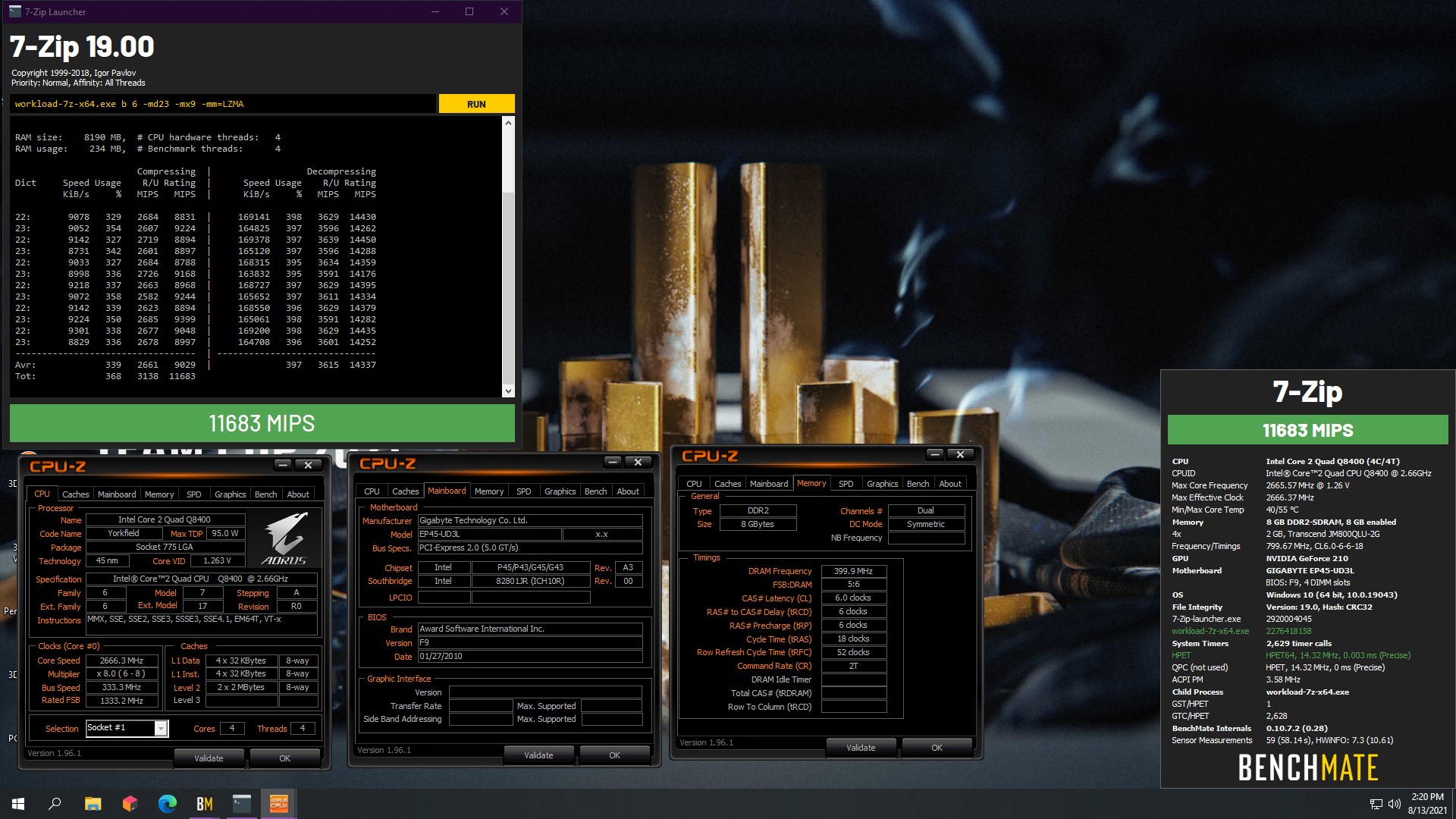Switch to the Memory tab in the middle CPU-Z window
Viewport: 1456px width, 819px height.
tap(489, 491)
